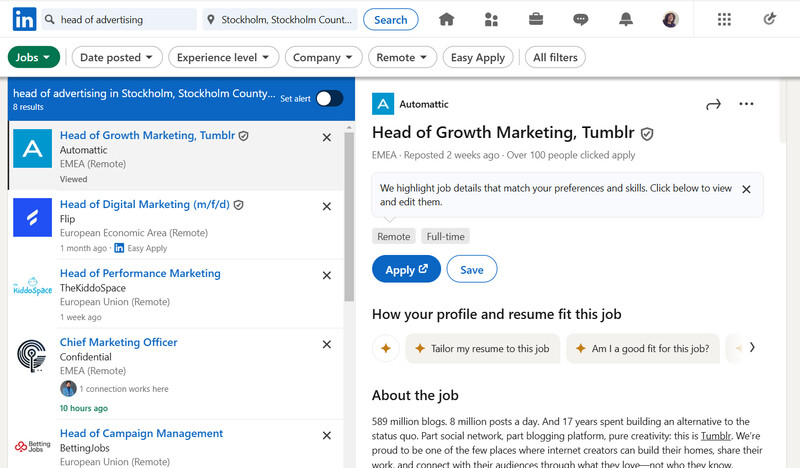Viewport: 800px width, 468px height.
Task: Click the '8 results' text
Action: point(28,107)
